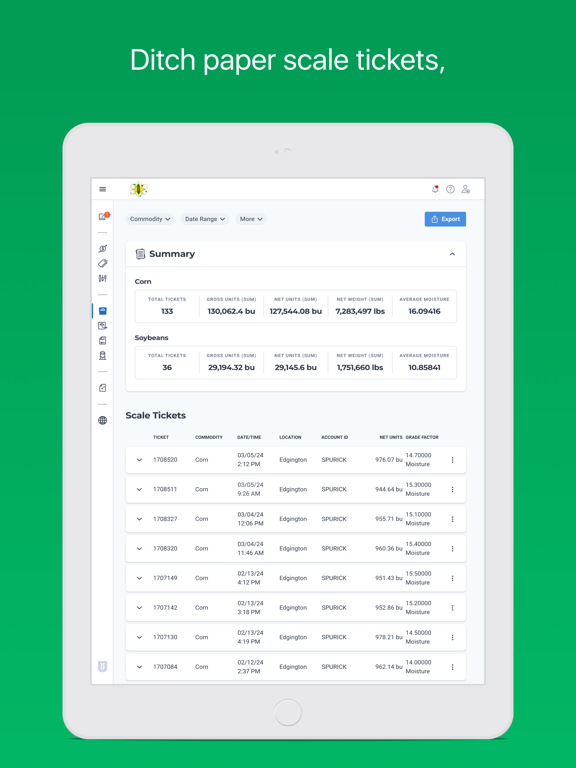576x768 pixels.
Task: Open the sidebar globe icon
Action: [102, 420]
